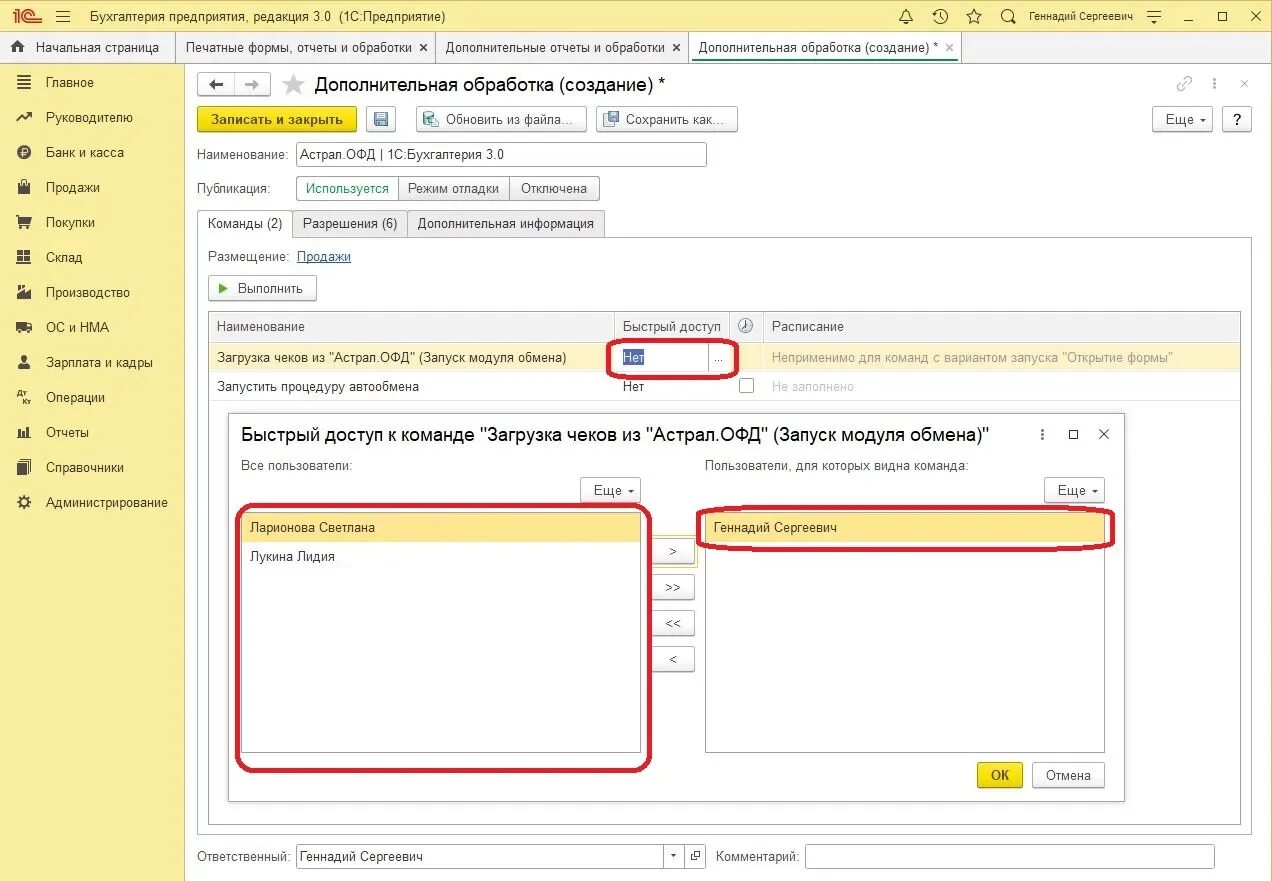This screenshot has height=881, width=1272.
Task: Open form's three-dot options menu
Action: [1214, 85]
